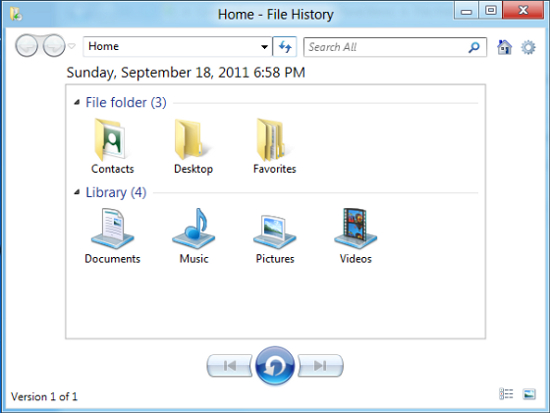Open the Contacts folder
Viewport: 550px width, 413px height.
click(x=112, y=146)
